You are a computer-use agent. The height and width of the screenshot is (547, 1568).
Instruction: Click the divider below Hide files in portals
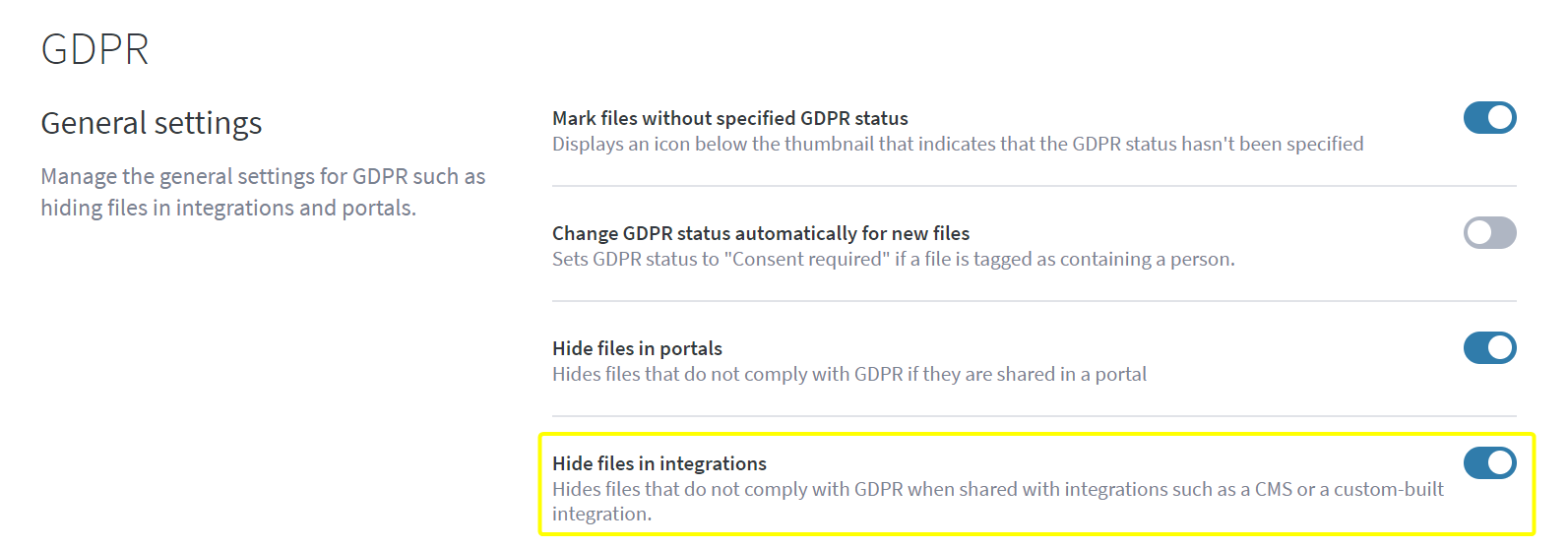(1034, 416)
